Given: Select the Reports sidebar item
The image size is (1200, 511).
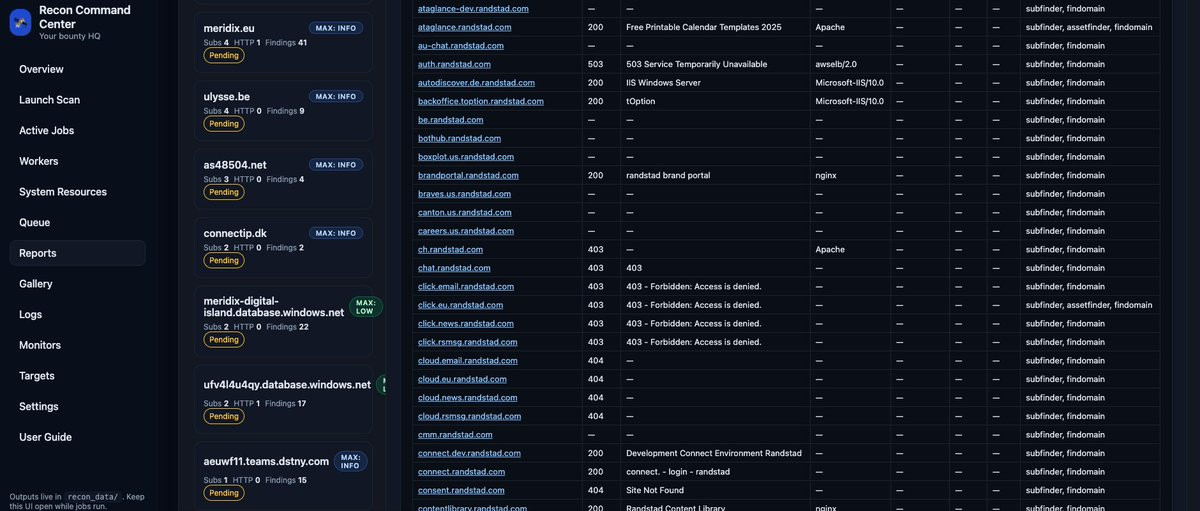Looking at the screenshot, I should point(77,253).
